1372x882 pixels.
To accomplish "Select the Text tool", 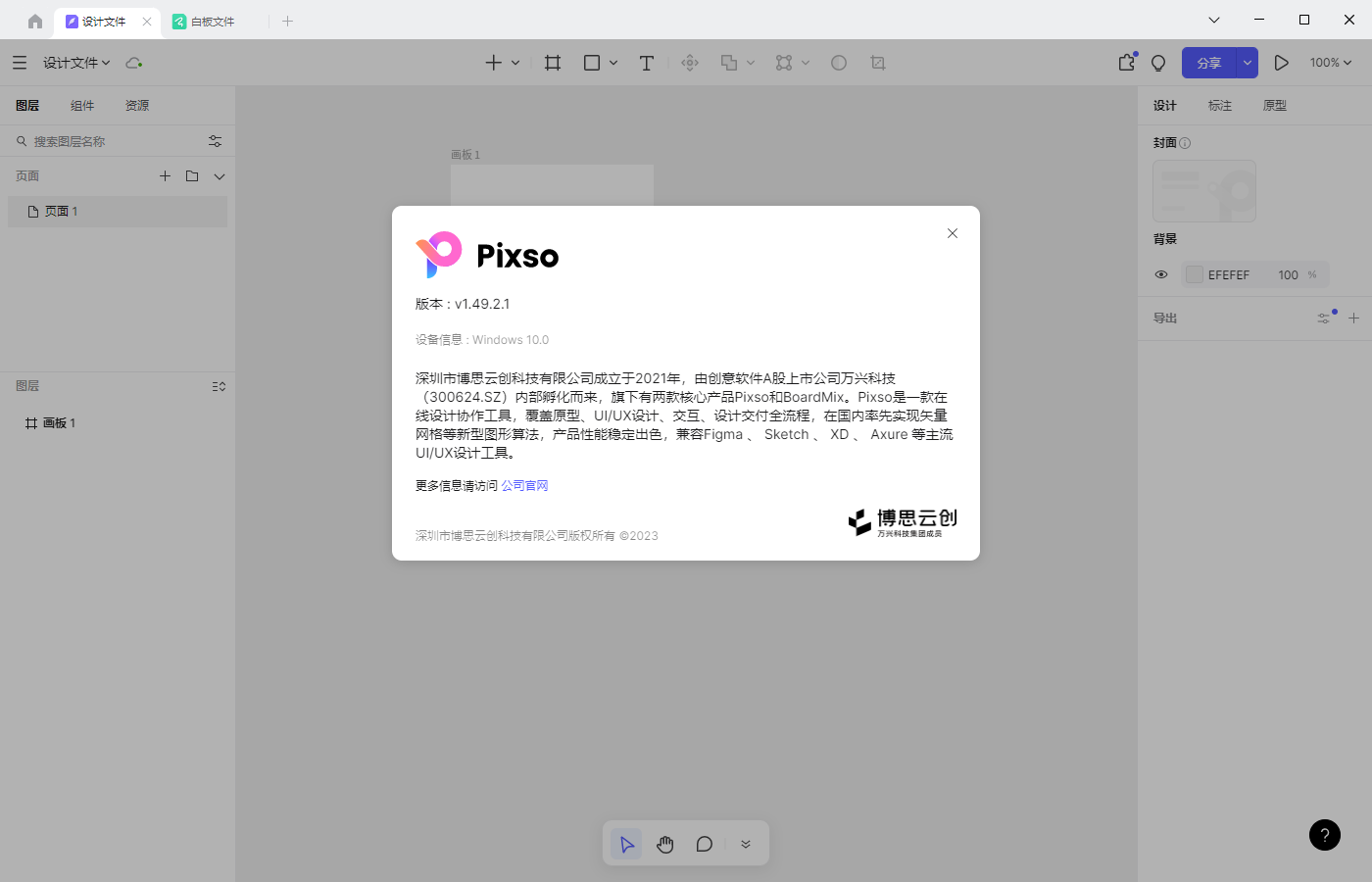I will 647,63.
